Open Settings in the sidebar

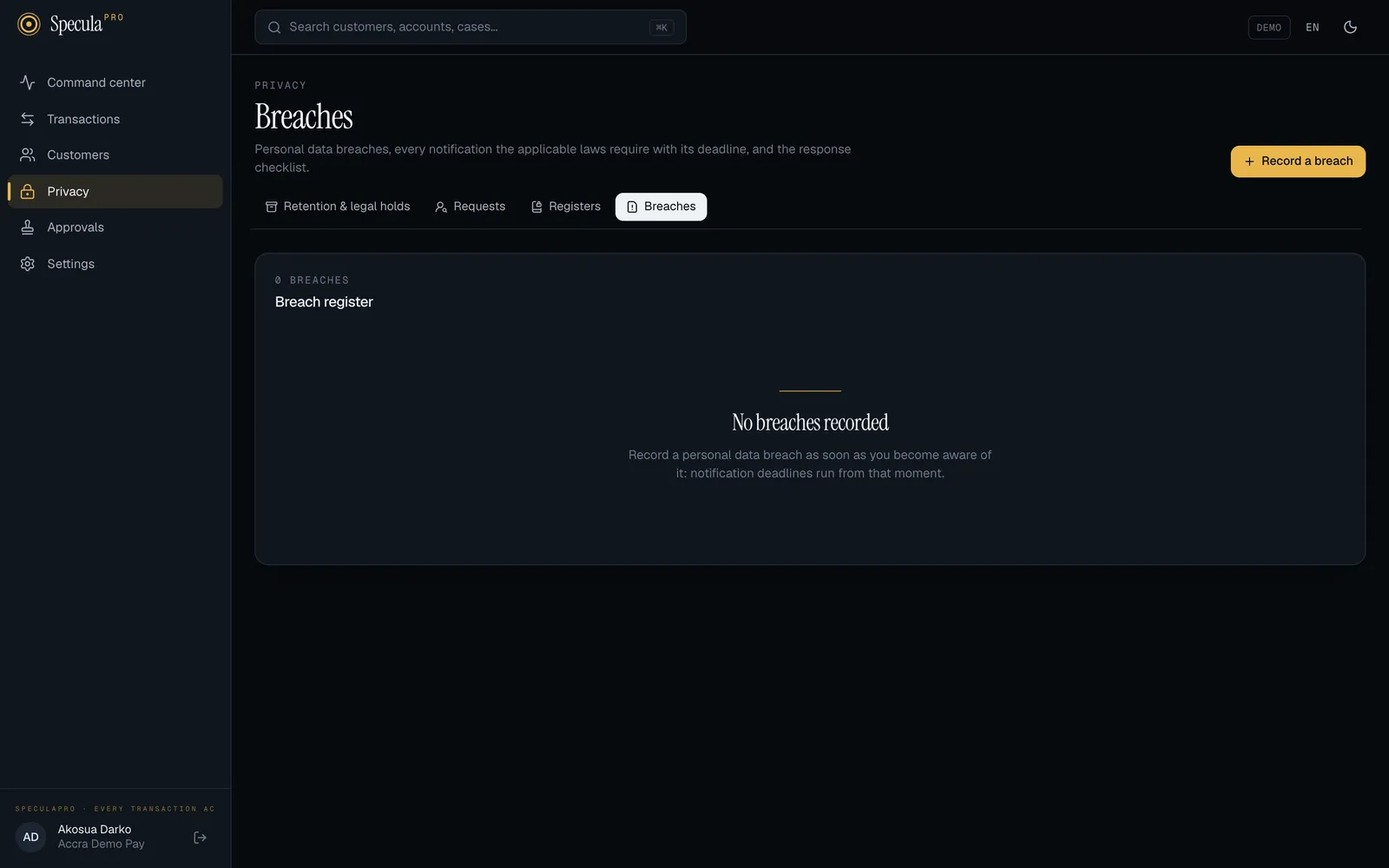pos(115,264)
